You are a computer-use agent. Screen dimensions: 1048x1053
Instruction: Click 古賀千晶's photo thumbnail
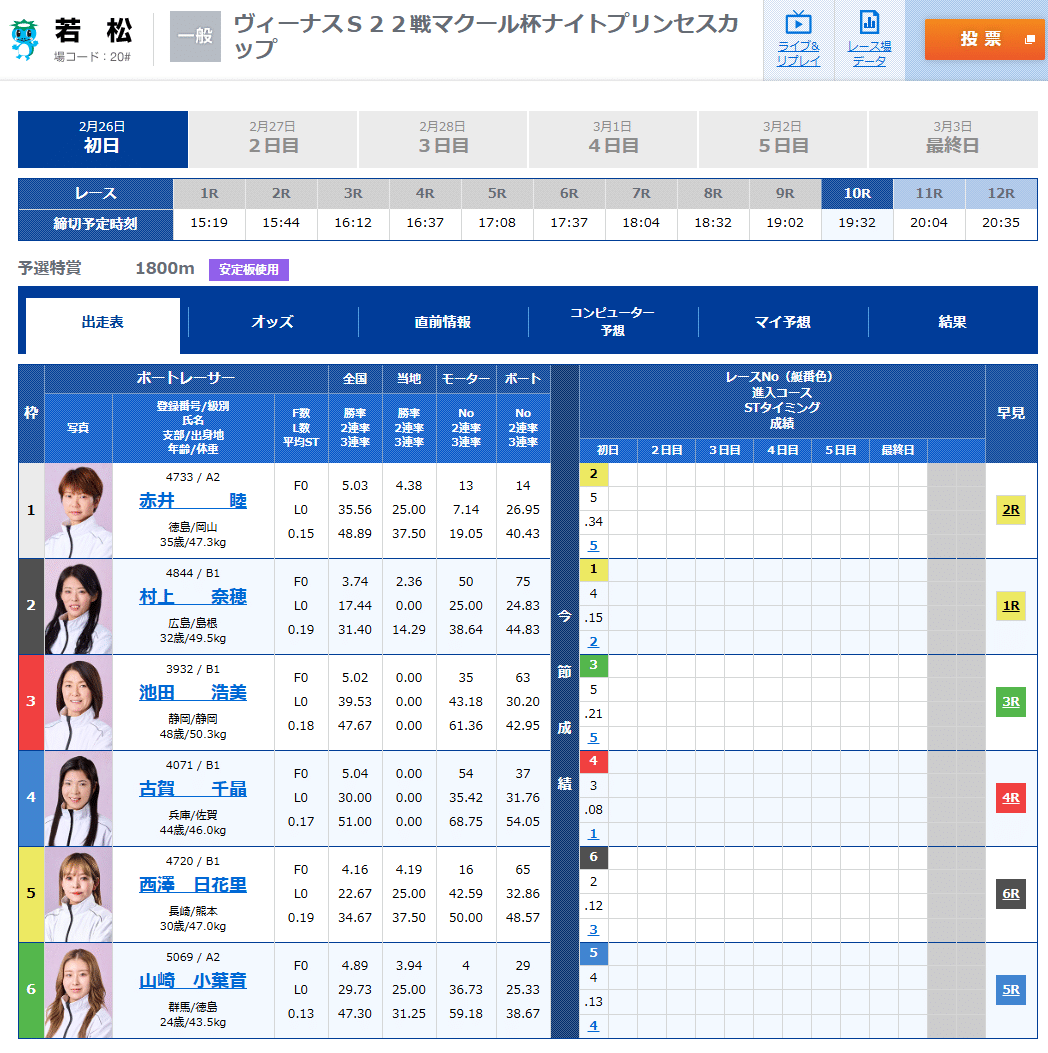click(78, 798)
